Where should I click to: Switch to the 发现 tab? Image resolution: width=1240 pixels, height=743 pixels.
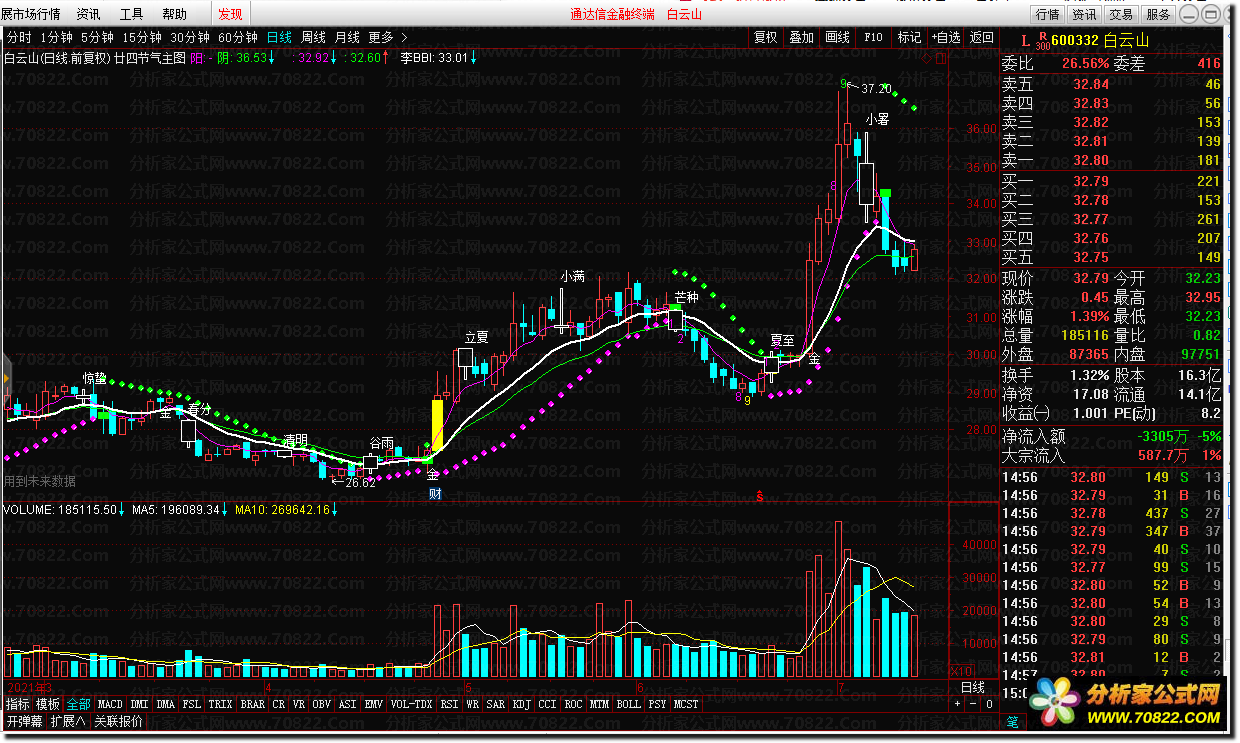tap(230, 14)
